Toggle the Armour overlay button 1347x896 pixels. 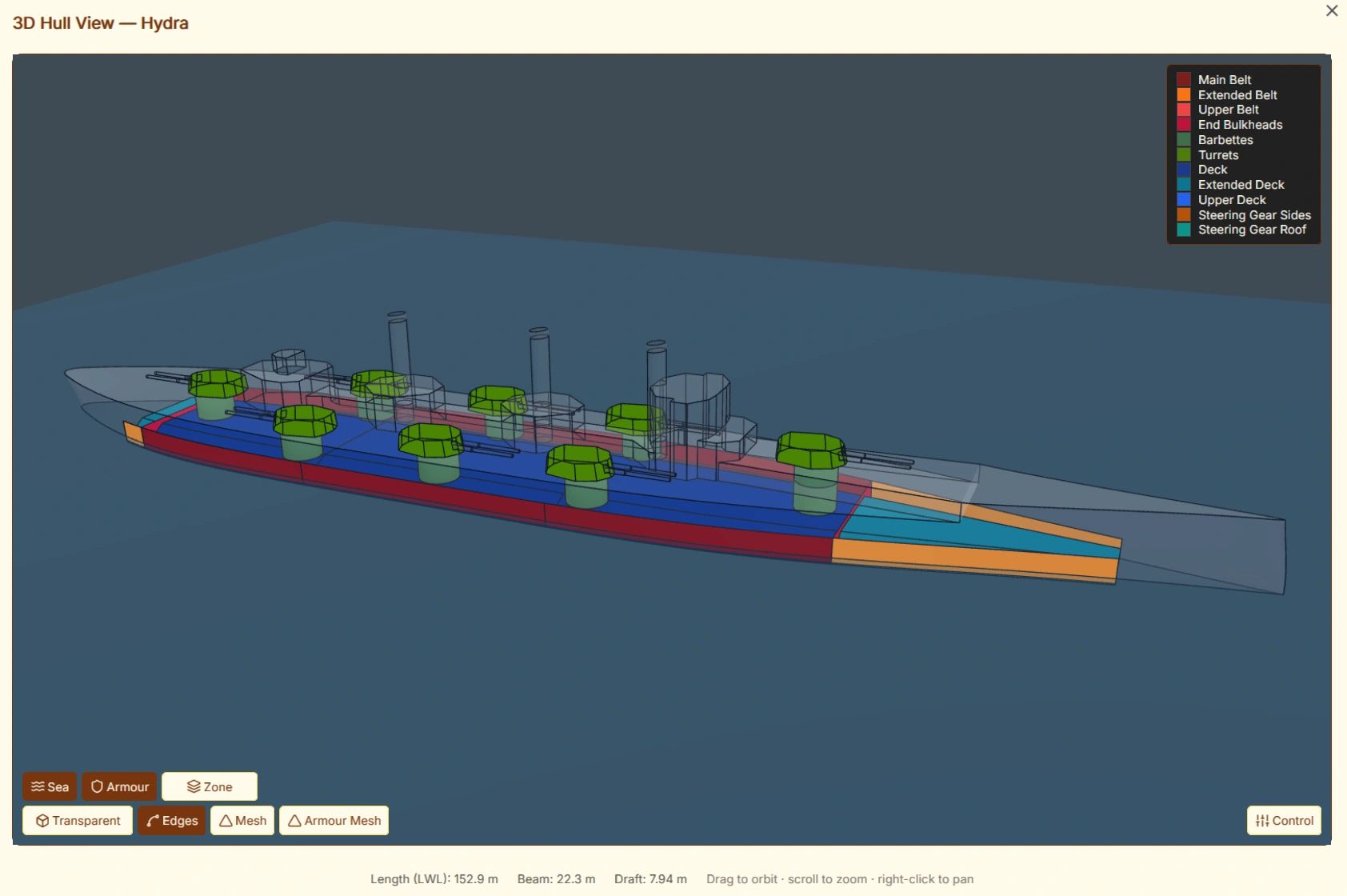tap(119, 786)
